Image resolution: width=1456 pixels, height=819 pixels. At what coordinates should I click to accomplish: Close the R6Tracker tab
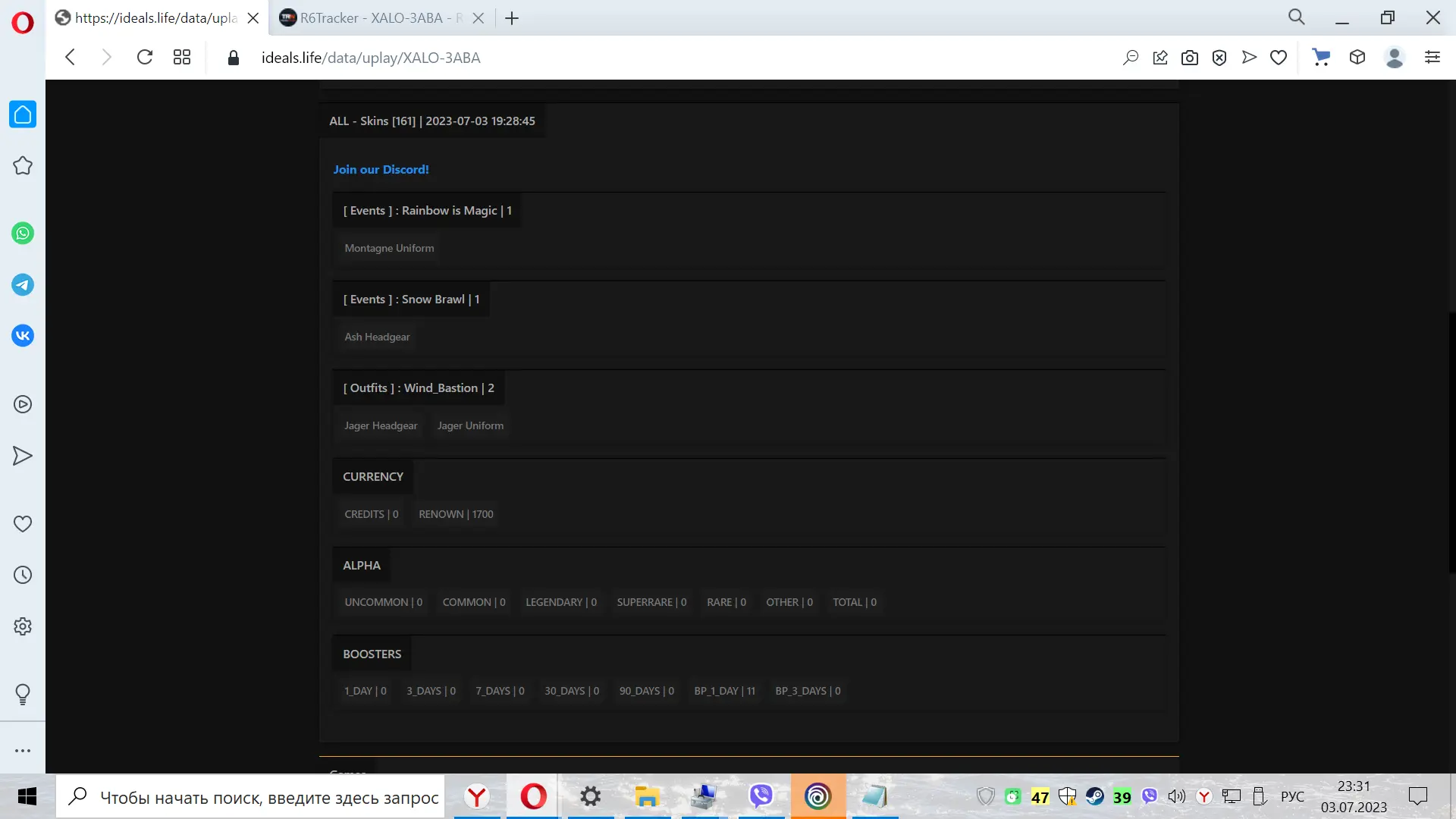click(479, 18)
